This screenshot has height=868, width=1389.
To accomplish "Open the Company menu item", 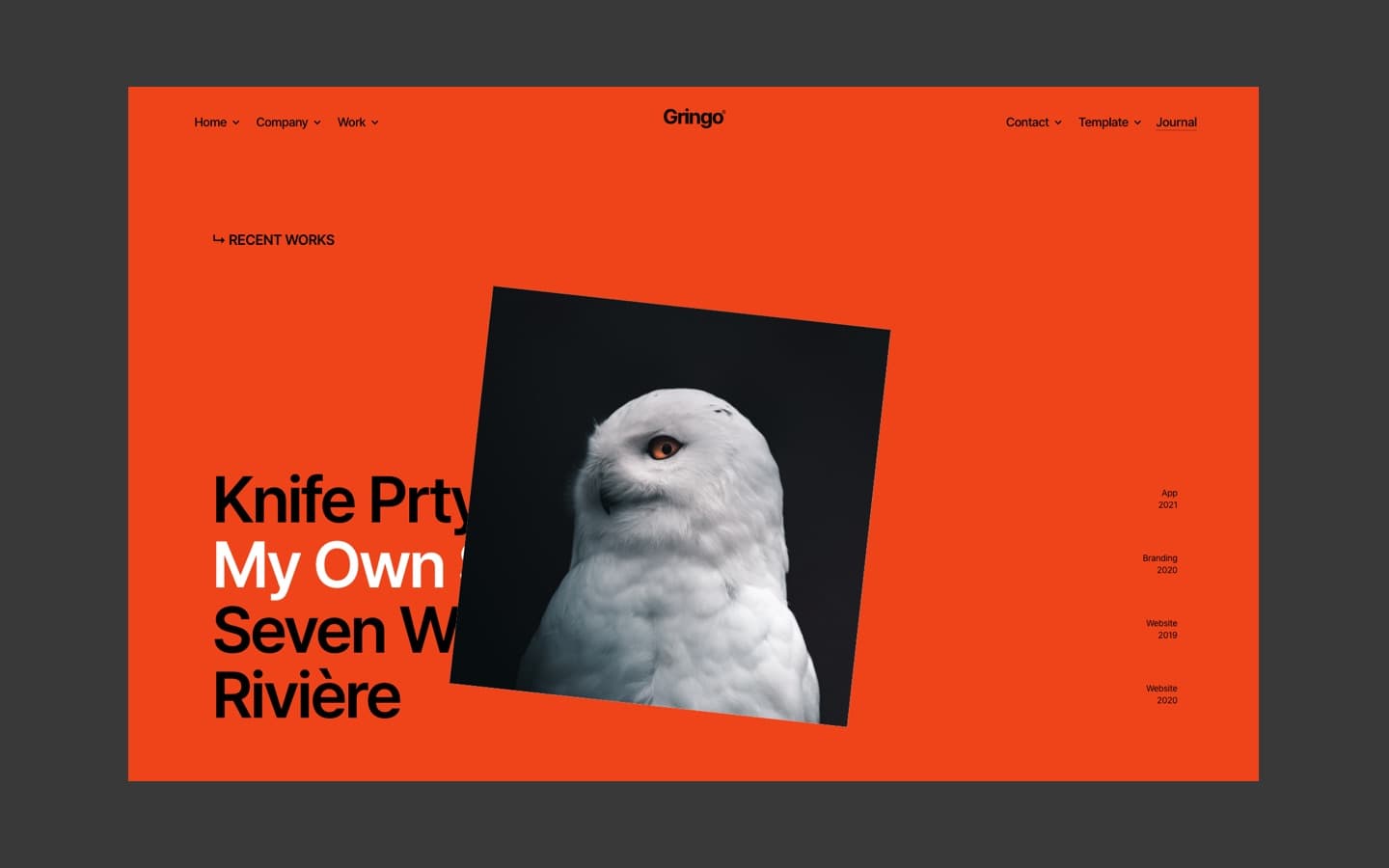I will 282,122.
